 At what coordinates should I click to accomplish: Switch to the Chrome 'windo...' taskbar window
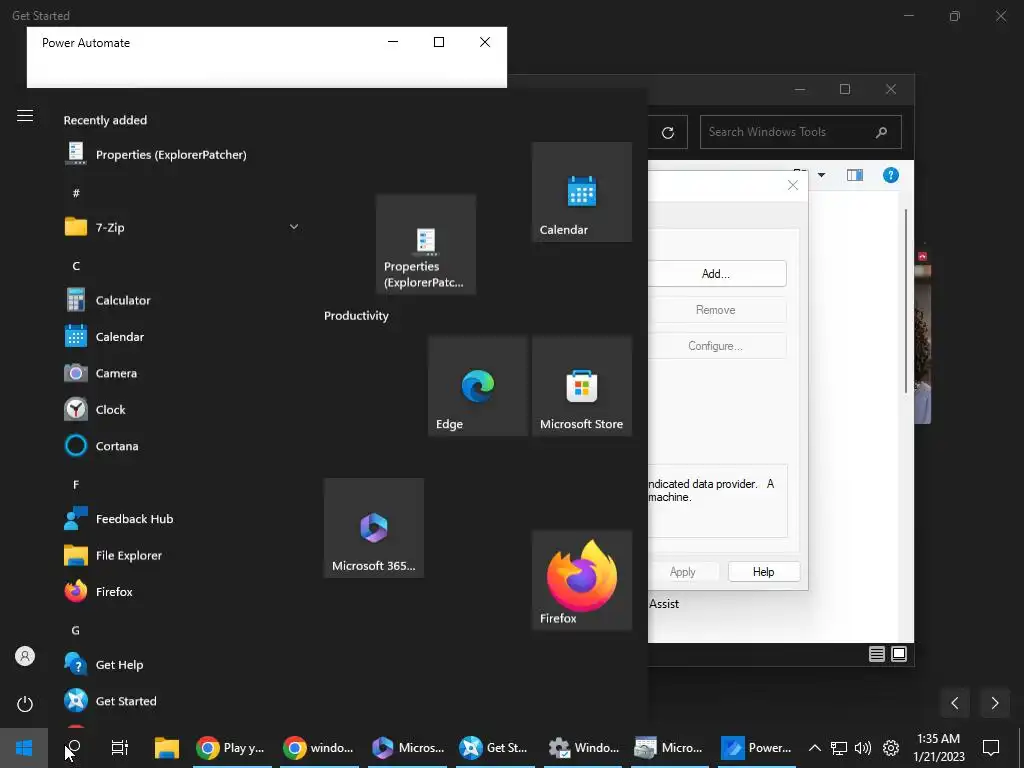click(x=320, y=748)
